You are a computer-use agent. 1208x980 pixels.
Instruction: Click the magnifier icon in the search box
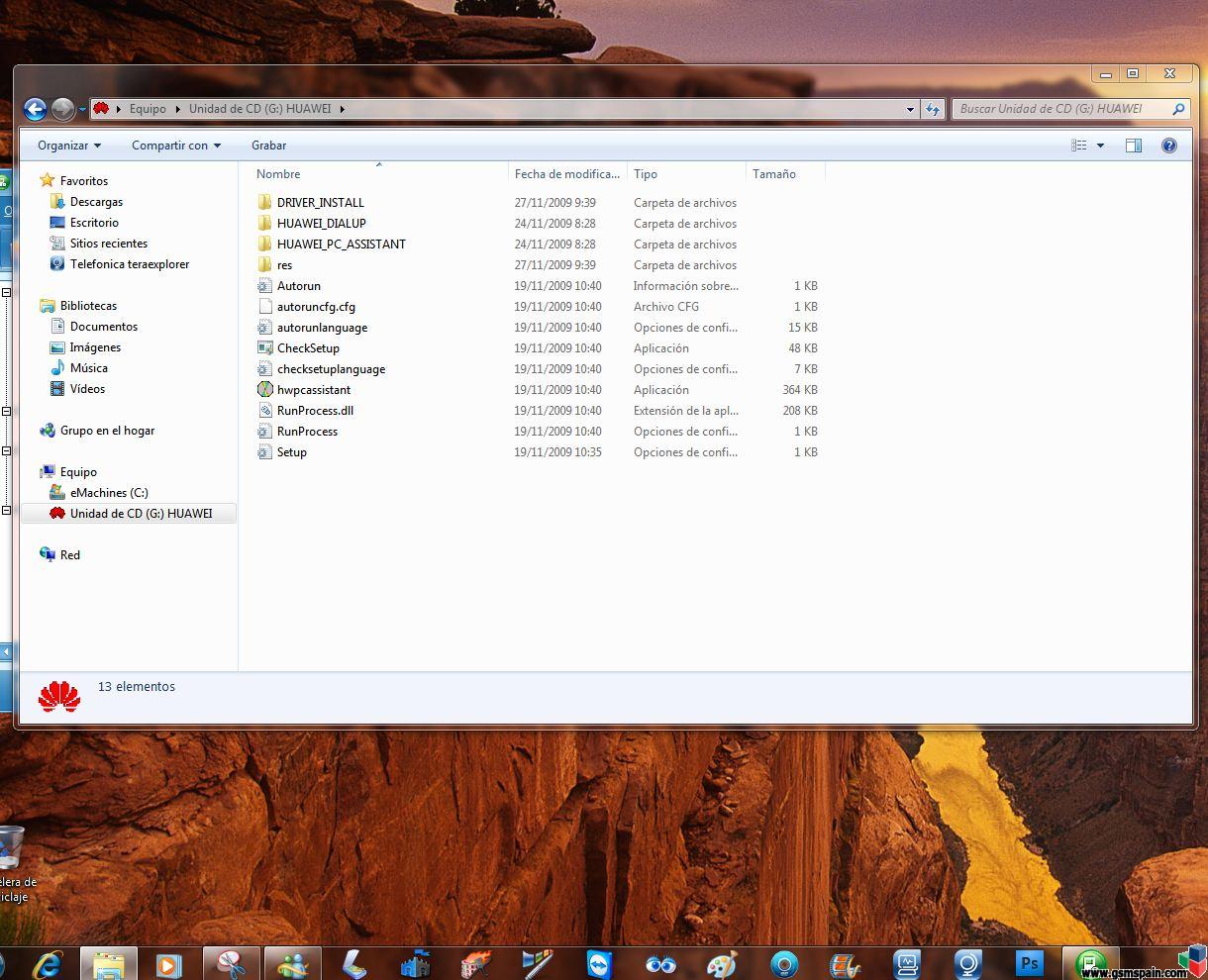coord(1178,109)
